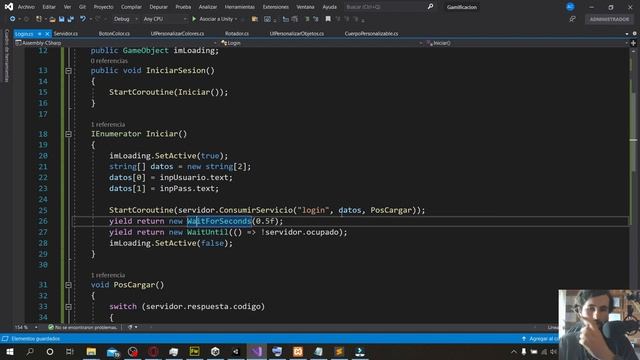Switch to the Rotador.cs tab

237,33
